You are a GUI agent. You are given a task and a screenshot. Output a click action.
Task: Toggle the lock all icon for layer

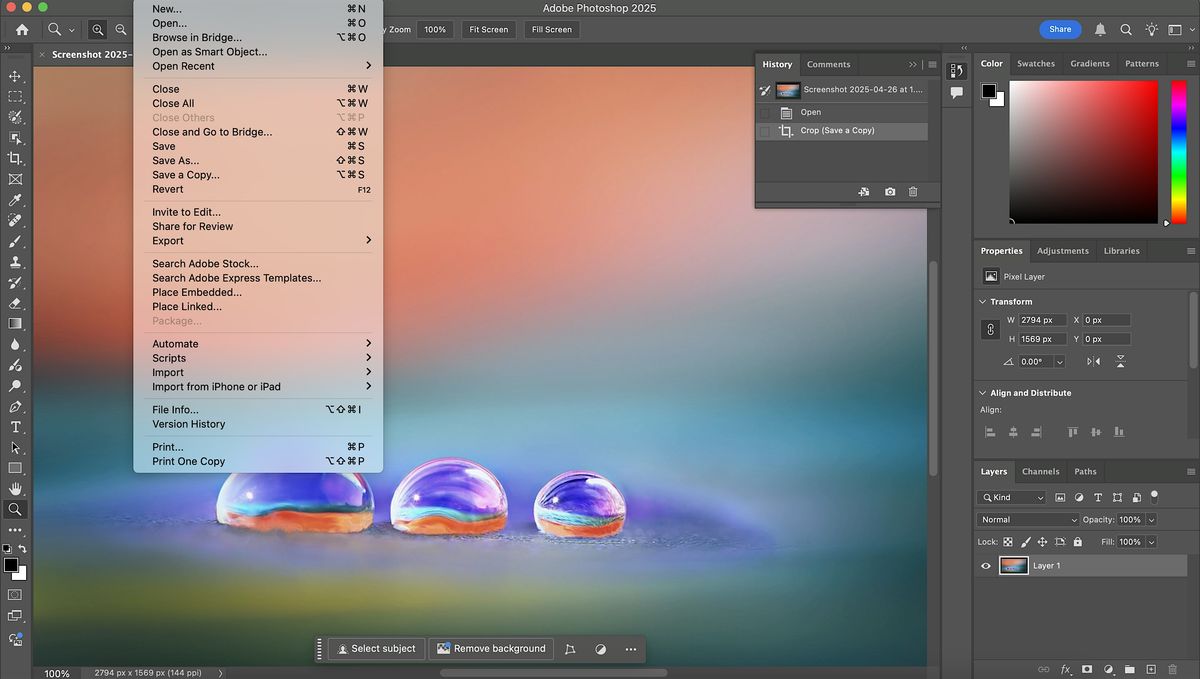(1077, 542)
